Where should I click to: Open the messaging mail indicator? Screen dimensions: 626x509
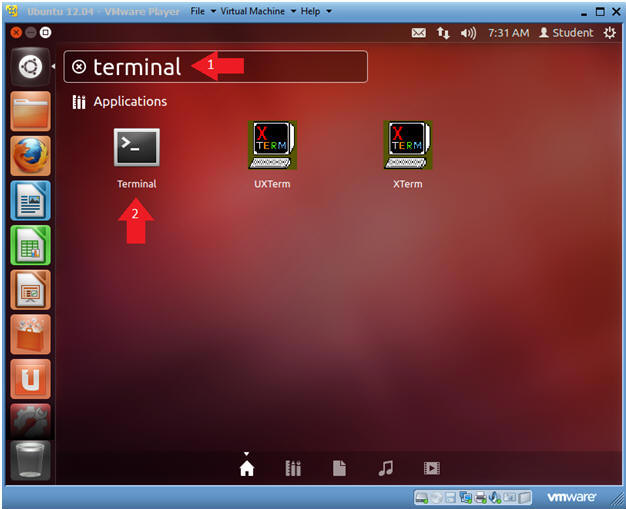(418, 33)
